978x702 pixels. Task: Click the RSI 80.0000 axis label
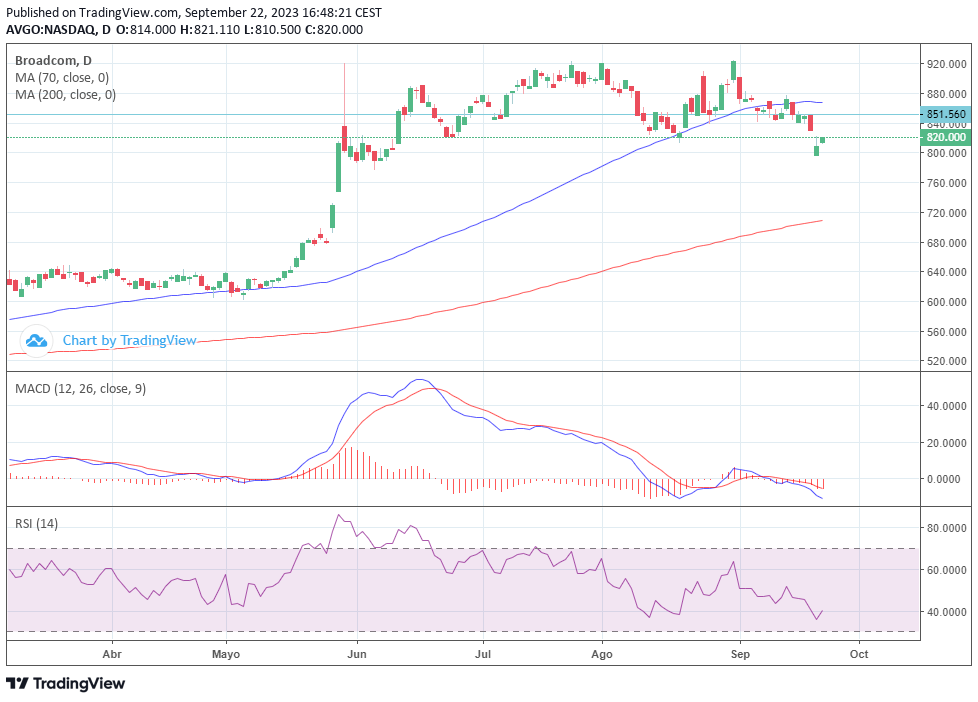point(947,528)
